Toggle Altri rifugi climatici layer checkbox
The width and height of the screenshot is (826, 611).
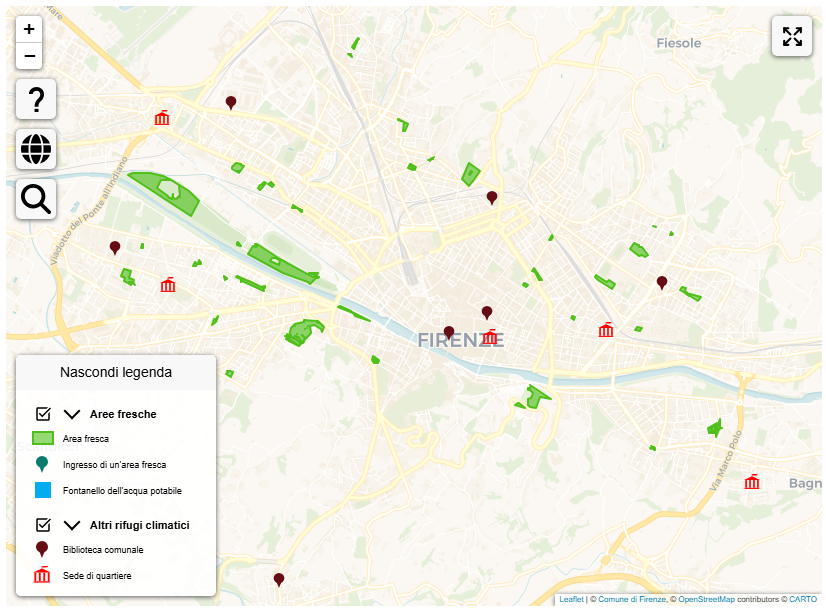click(43, 525)
